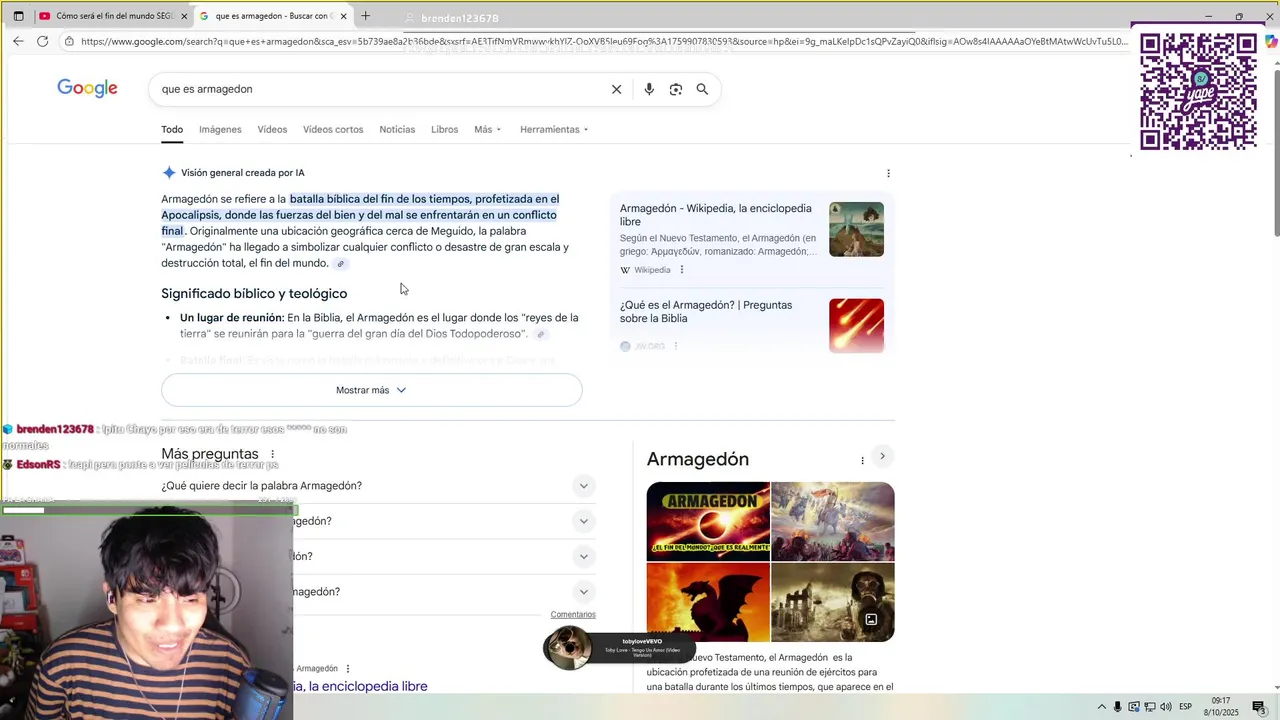1280x720 pixels.
Task: Click the image gallery icon on thumbnail
Action: point(871,619)
